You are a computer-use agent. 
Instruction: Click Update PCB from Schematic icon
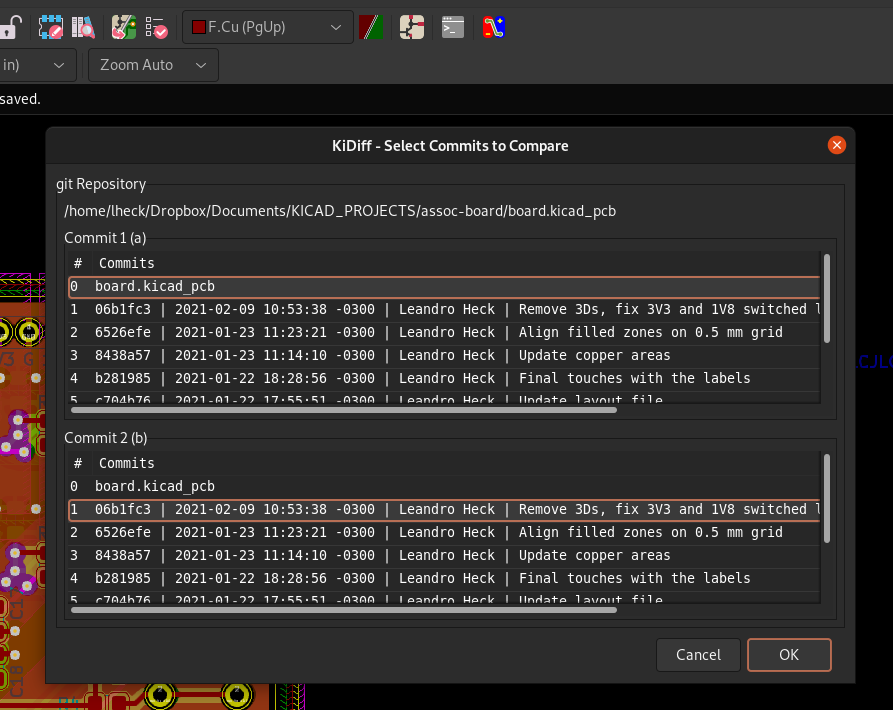[124, 27]
